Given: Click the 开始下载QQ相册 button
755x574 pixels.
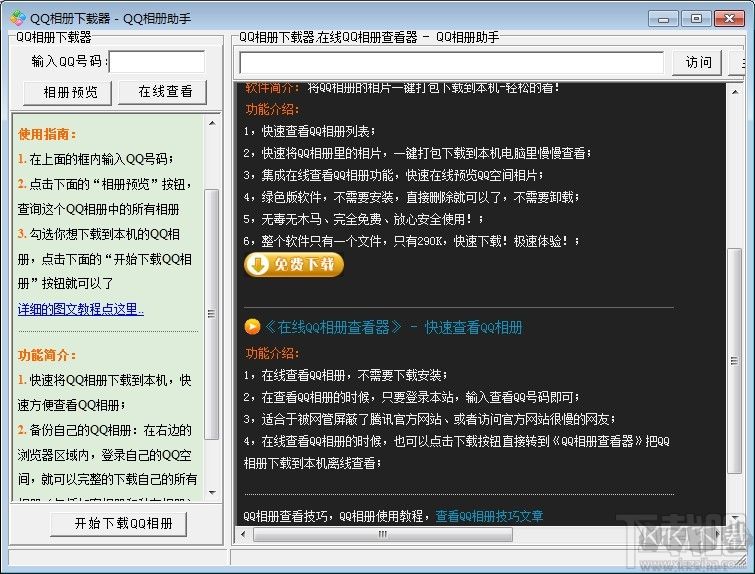Looking at the screenshot, I should click(118, 524).
